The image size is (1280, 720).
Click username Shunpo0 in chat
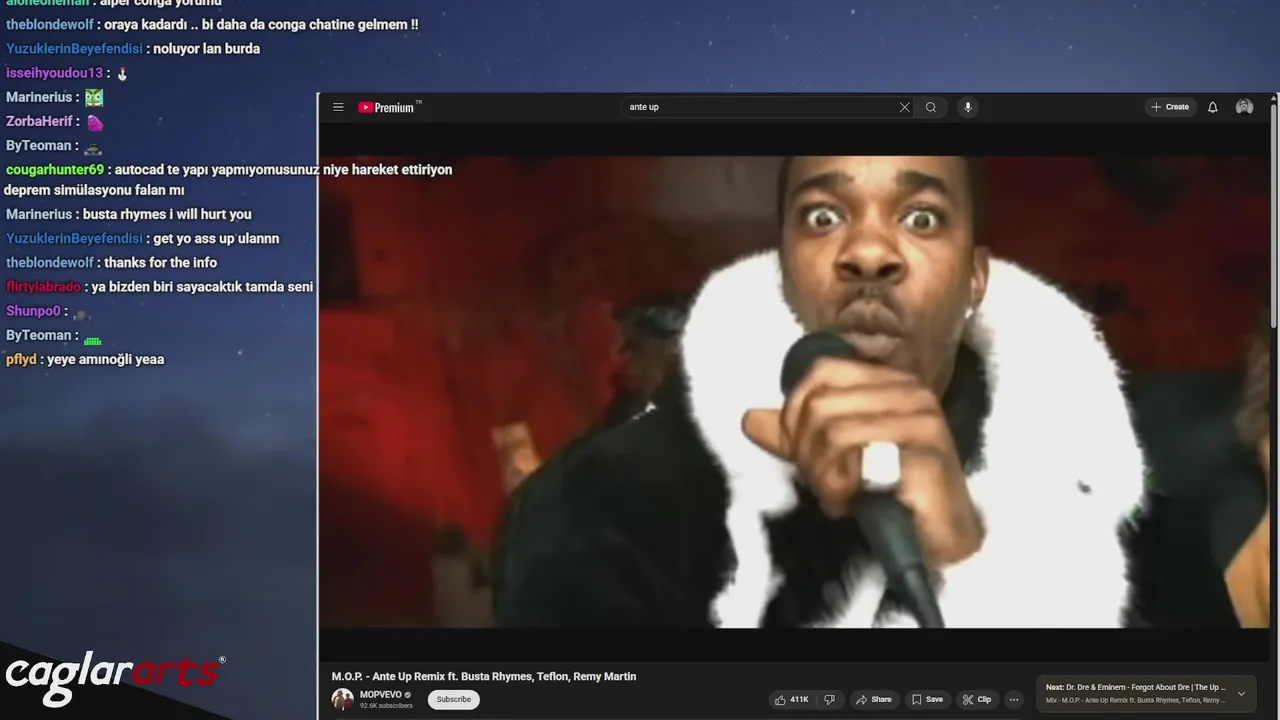(x=33, y=311)
